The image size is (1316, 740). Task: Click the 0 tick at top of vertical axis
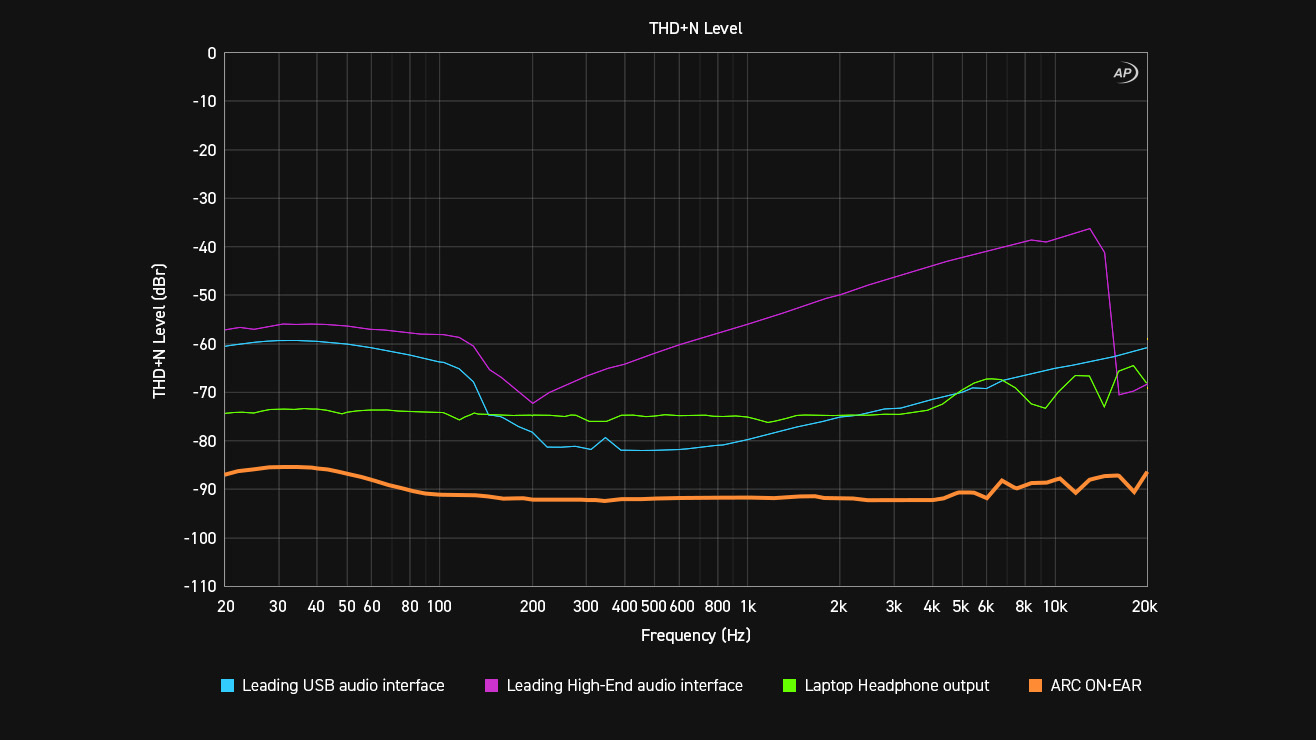pos(211,53)
